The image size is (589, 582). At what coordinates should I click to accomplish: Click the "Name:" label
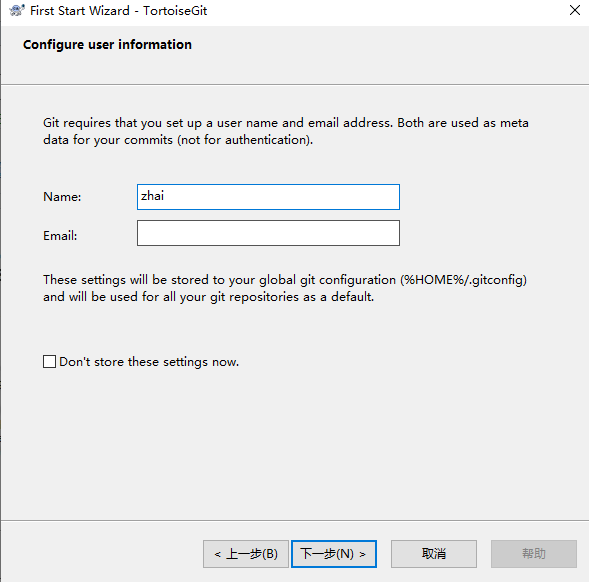click(x=62, y=197)
